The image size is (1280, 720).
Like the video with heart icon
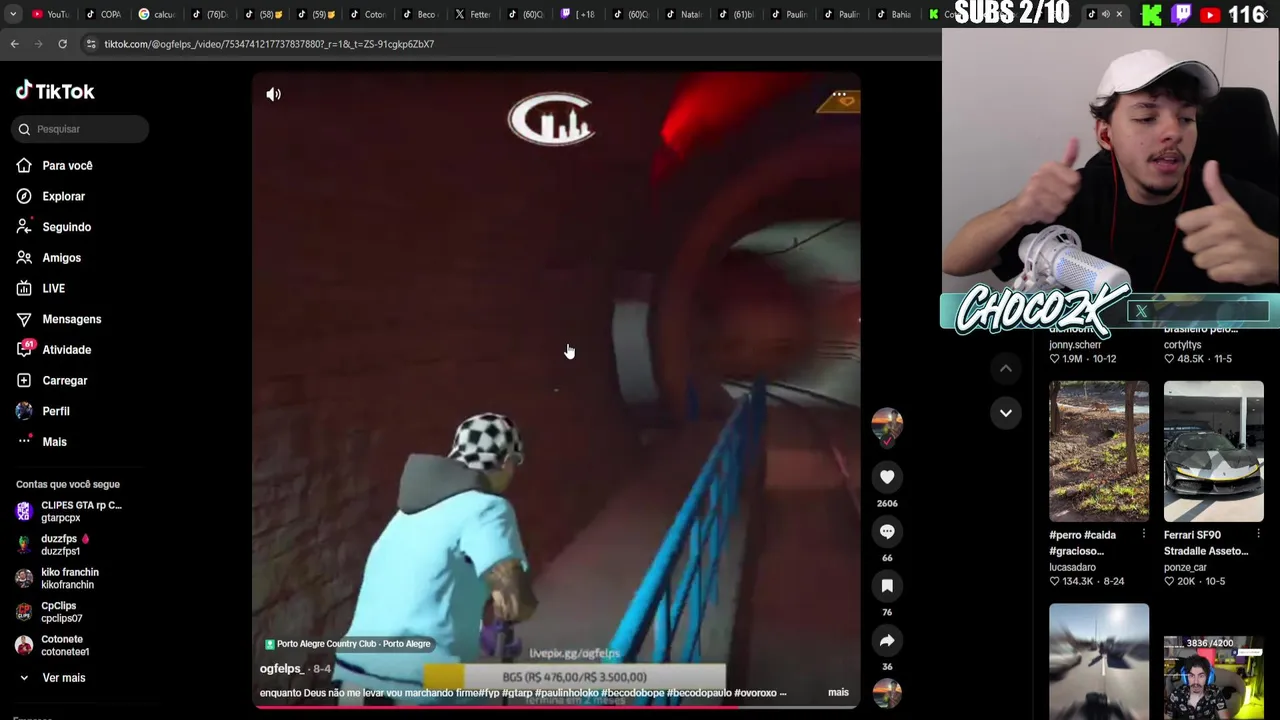pyautogui.click(x=887, y=477)
